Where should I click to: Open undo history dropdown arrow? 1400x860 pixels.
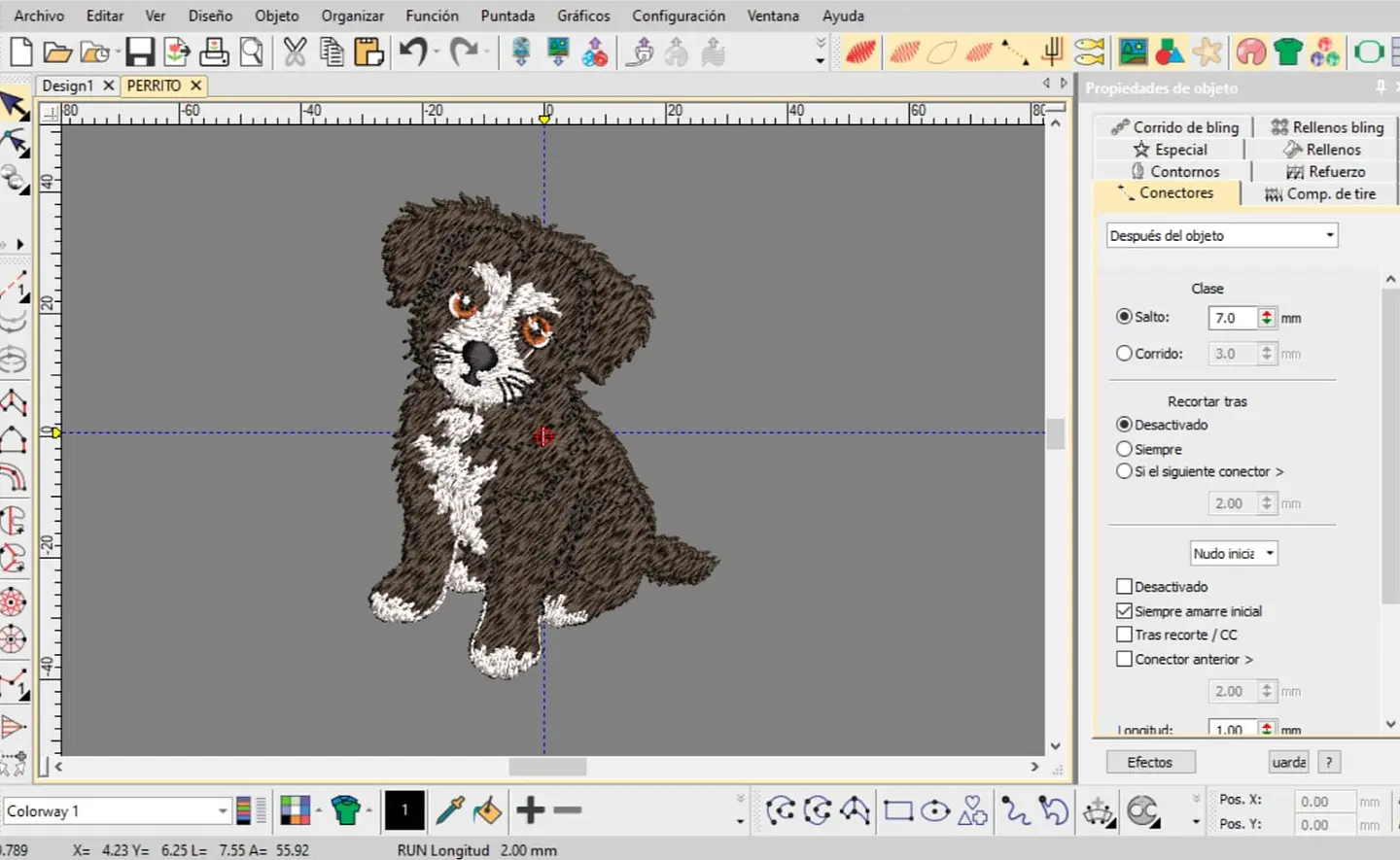(437, 52)
